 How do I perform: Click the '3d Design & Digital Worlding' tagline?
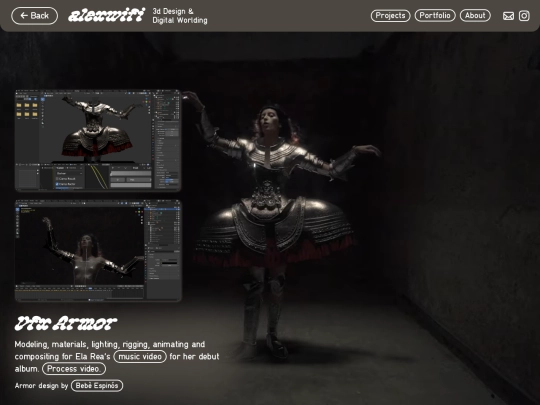point(180,16)
